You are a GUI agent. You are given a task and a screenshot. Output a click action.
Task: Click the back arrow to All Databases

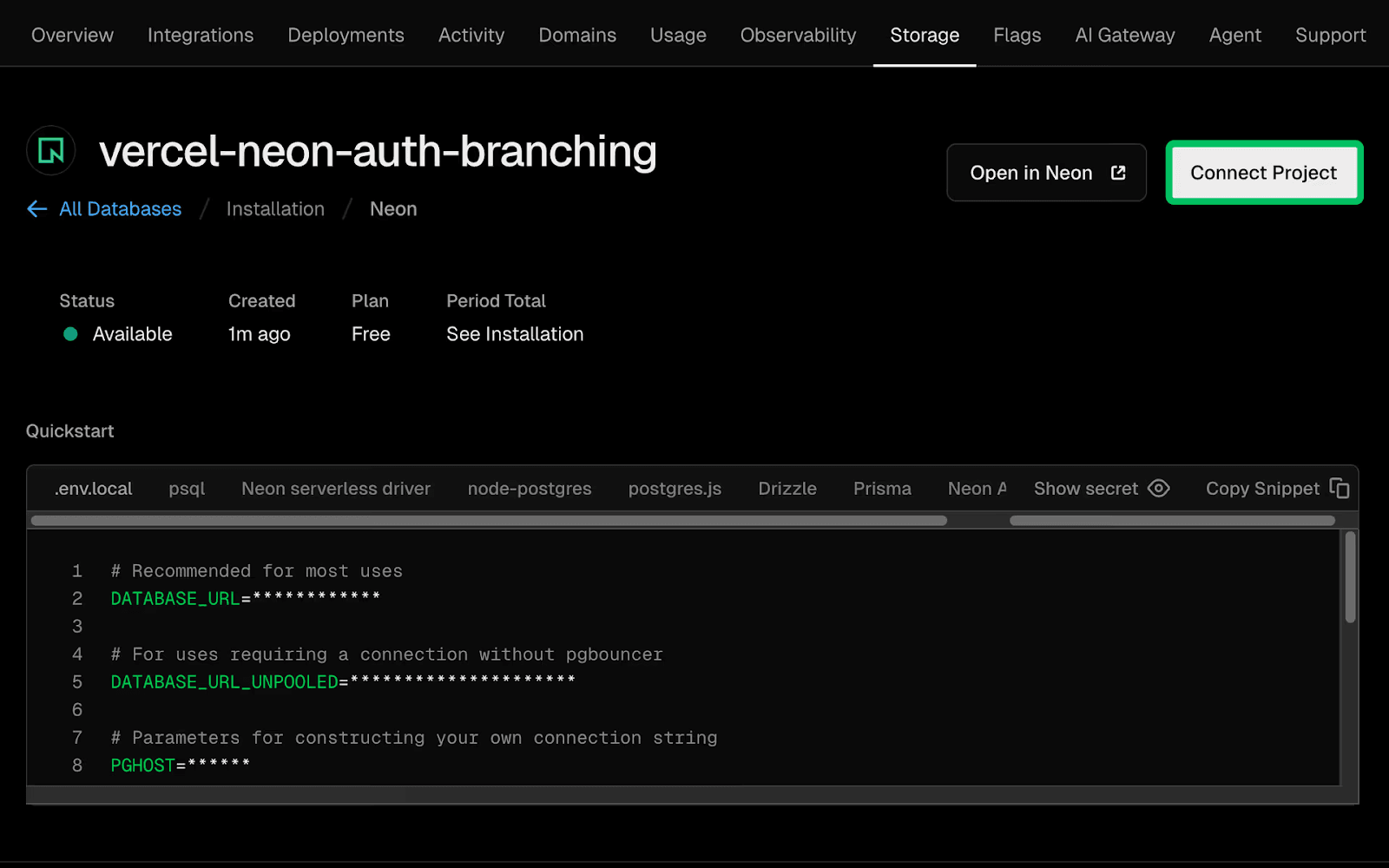pos(36,209)
